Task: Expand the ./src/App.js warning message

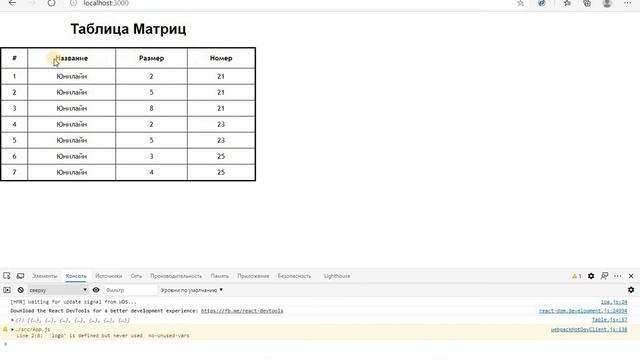Action: 12,329
